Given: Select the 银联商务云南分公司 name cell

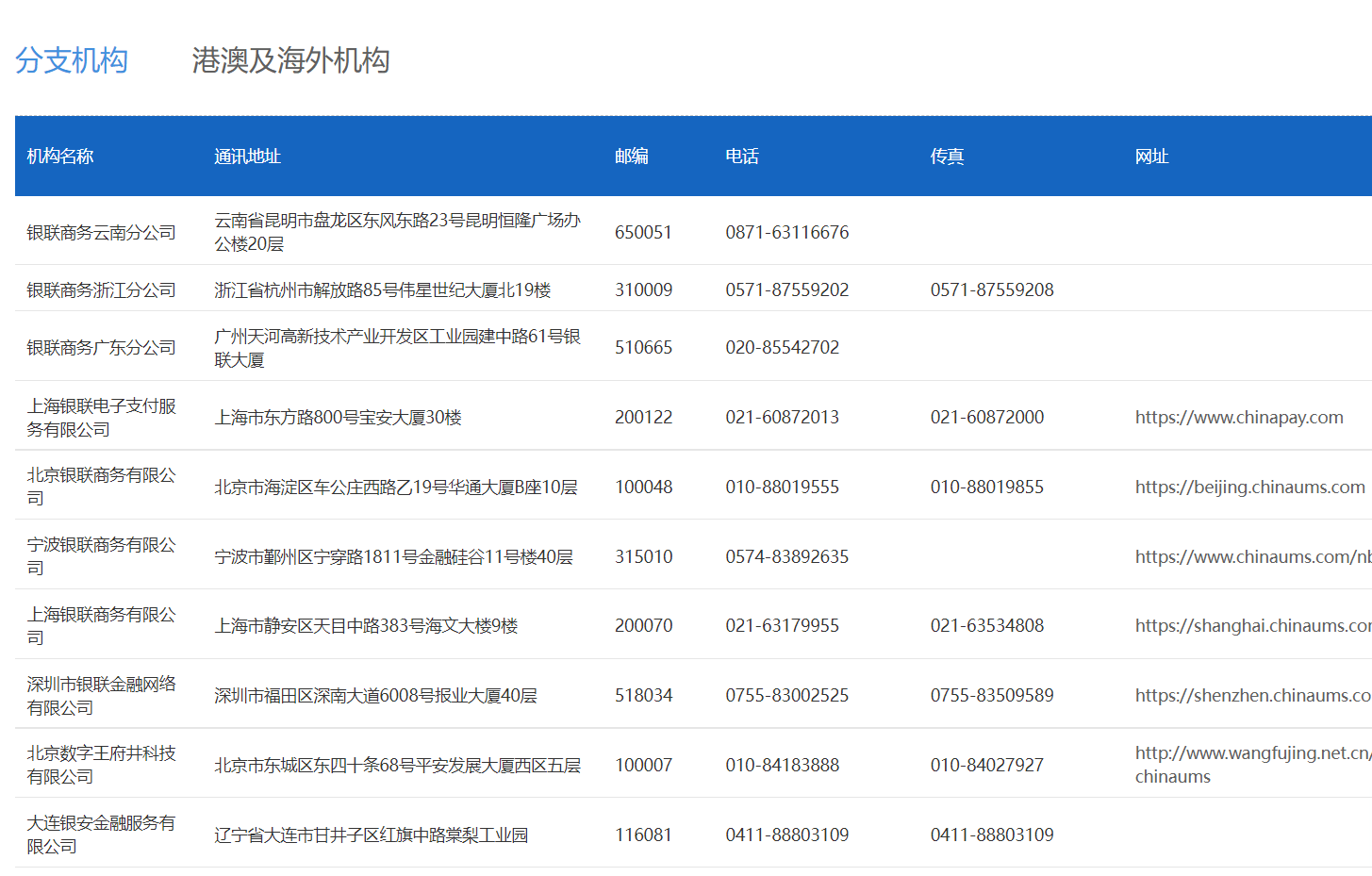Looking at the screenshot, I should pos(101,232).
